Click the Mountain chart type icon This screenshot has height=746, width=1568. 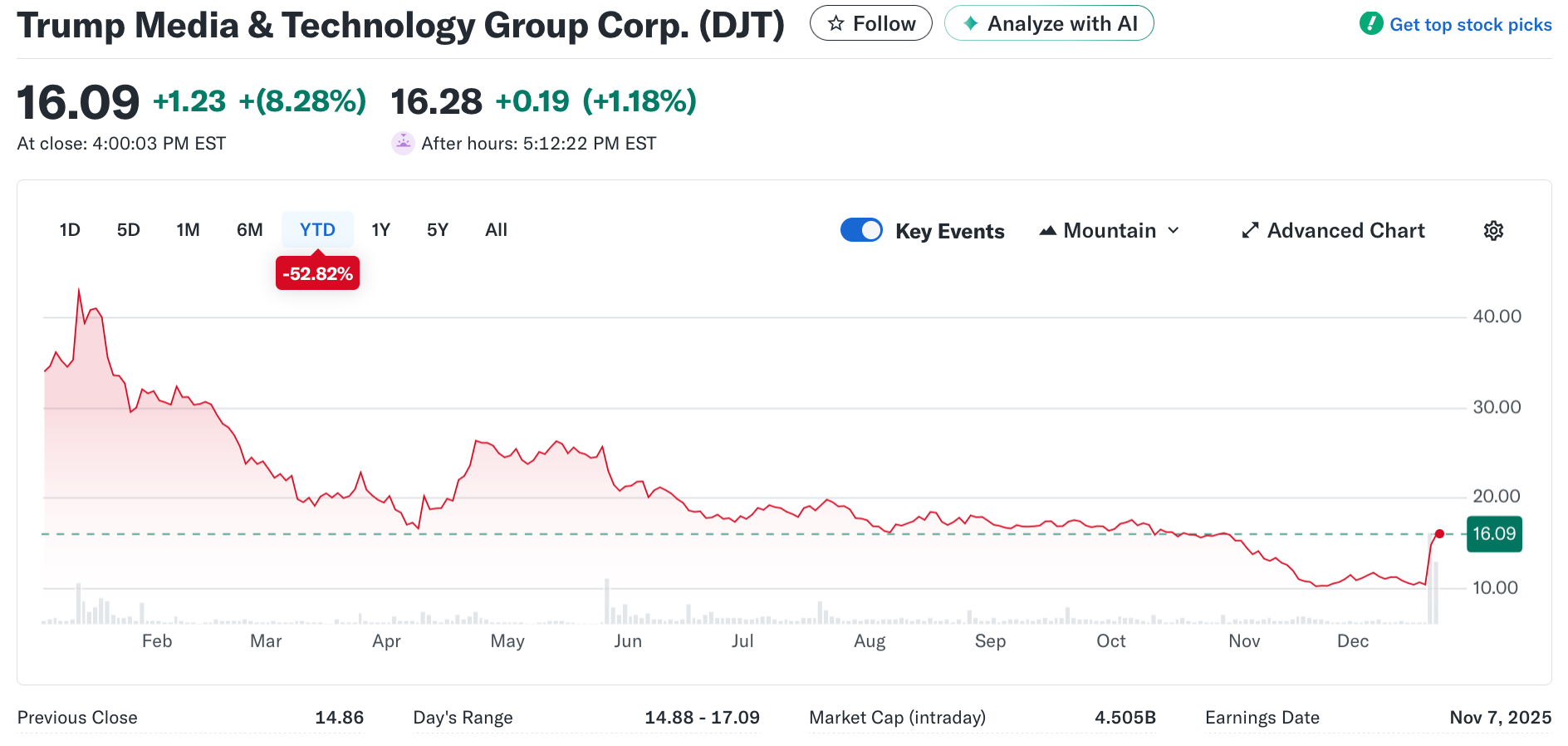[x=1048, y=230]
